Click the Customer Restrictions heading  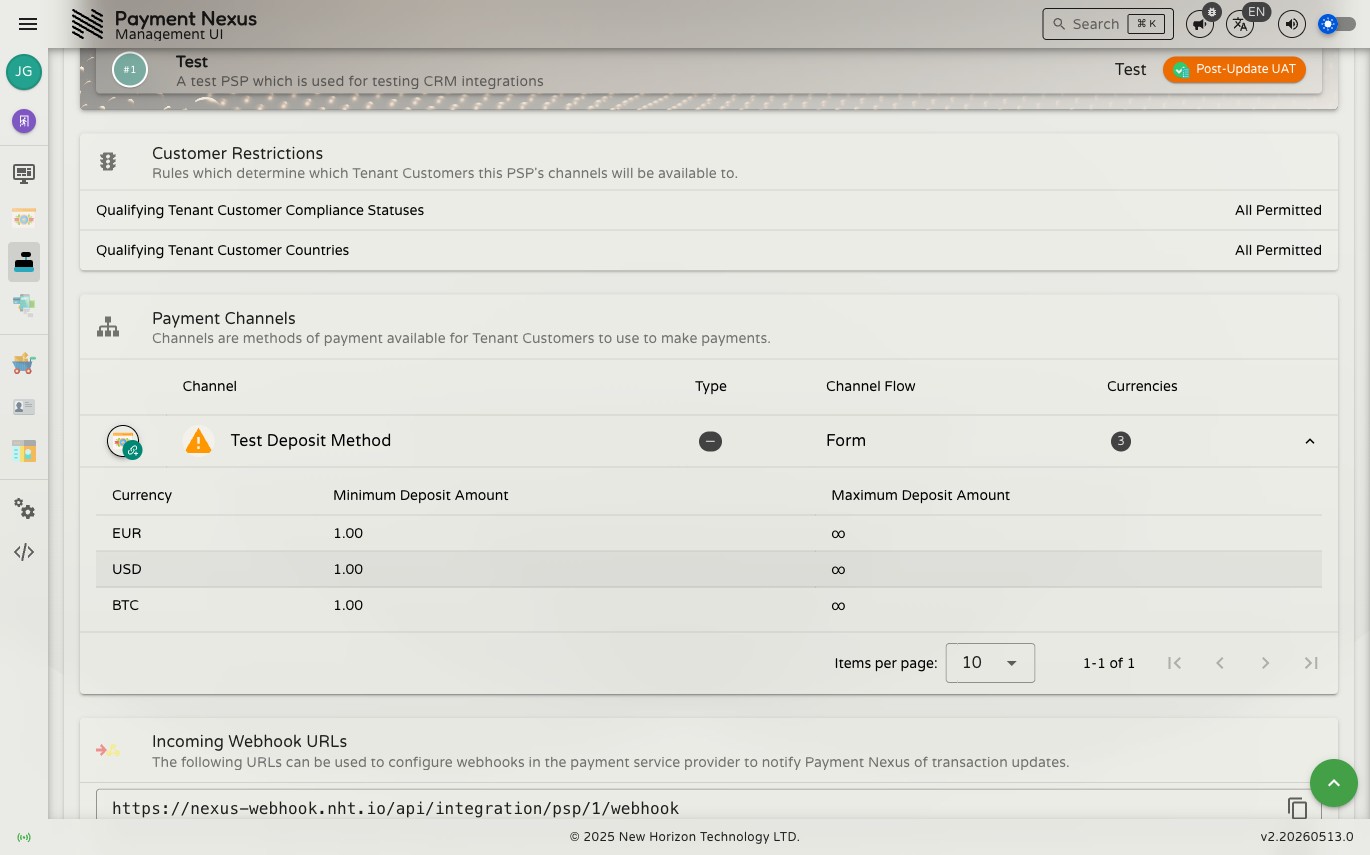click(237, 153)
